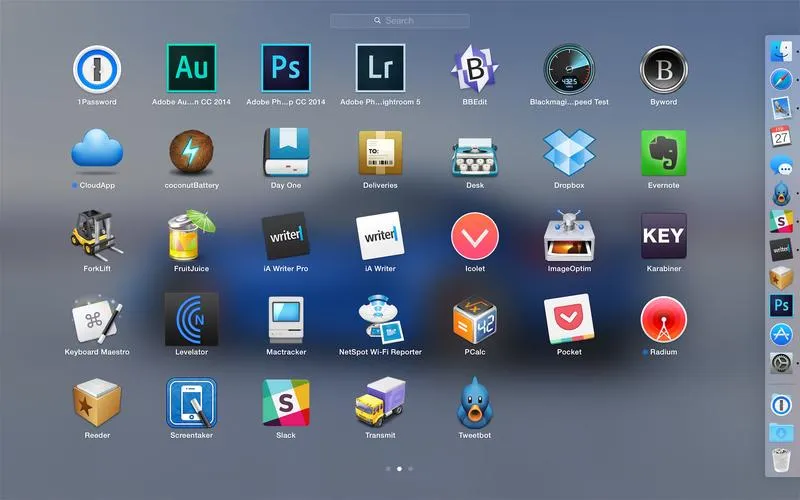This screenshot has height=500, width=800.
Task: Click the 1Password icon in the Dock
Action: coord(781,405)
